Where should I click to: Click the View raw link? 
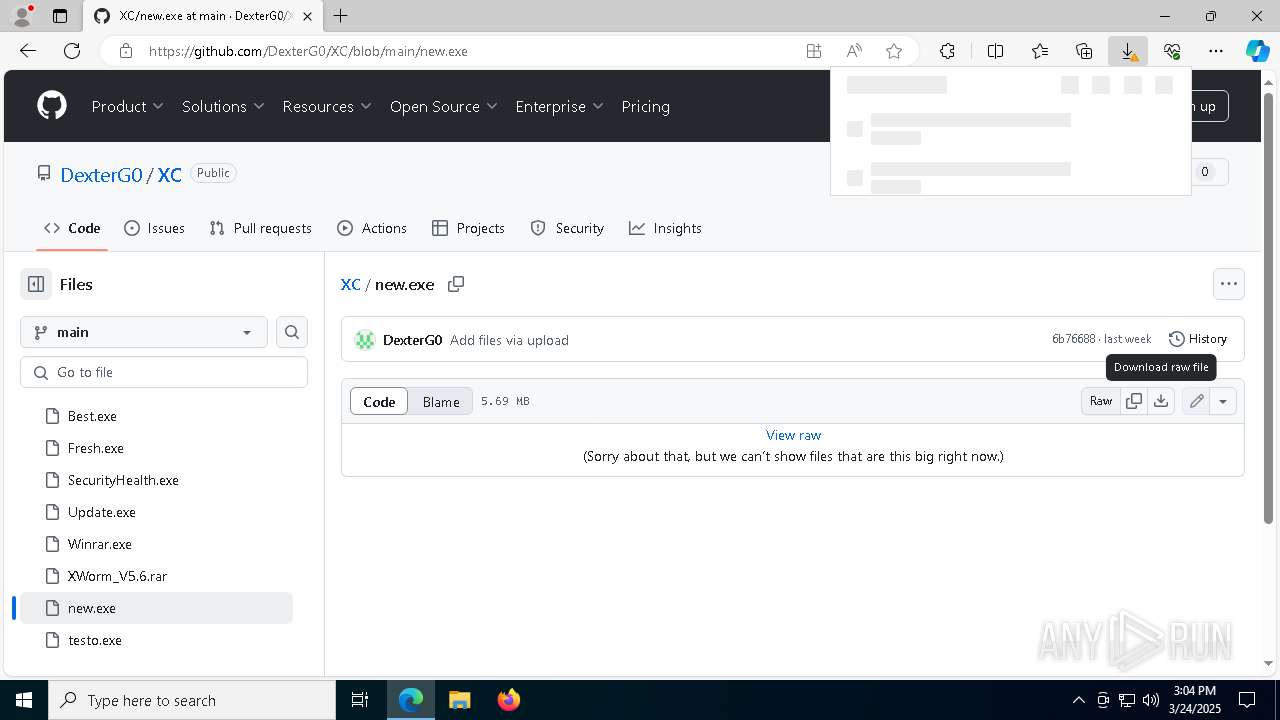pyautogui.click(x=793, y=435)
